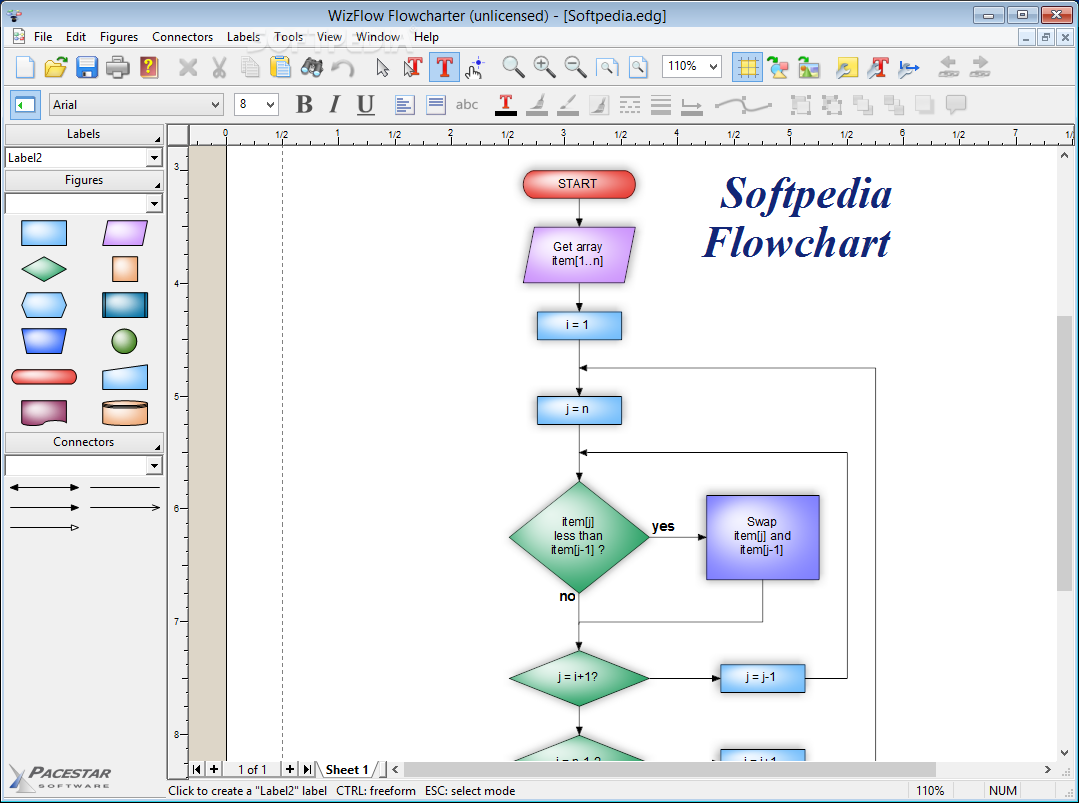This screenshot has height=803, width=1079.
Task: Toggle Italic text formatting
Action: pyautogui.click(x=334, y=105)
